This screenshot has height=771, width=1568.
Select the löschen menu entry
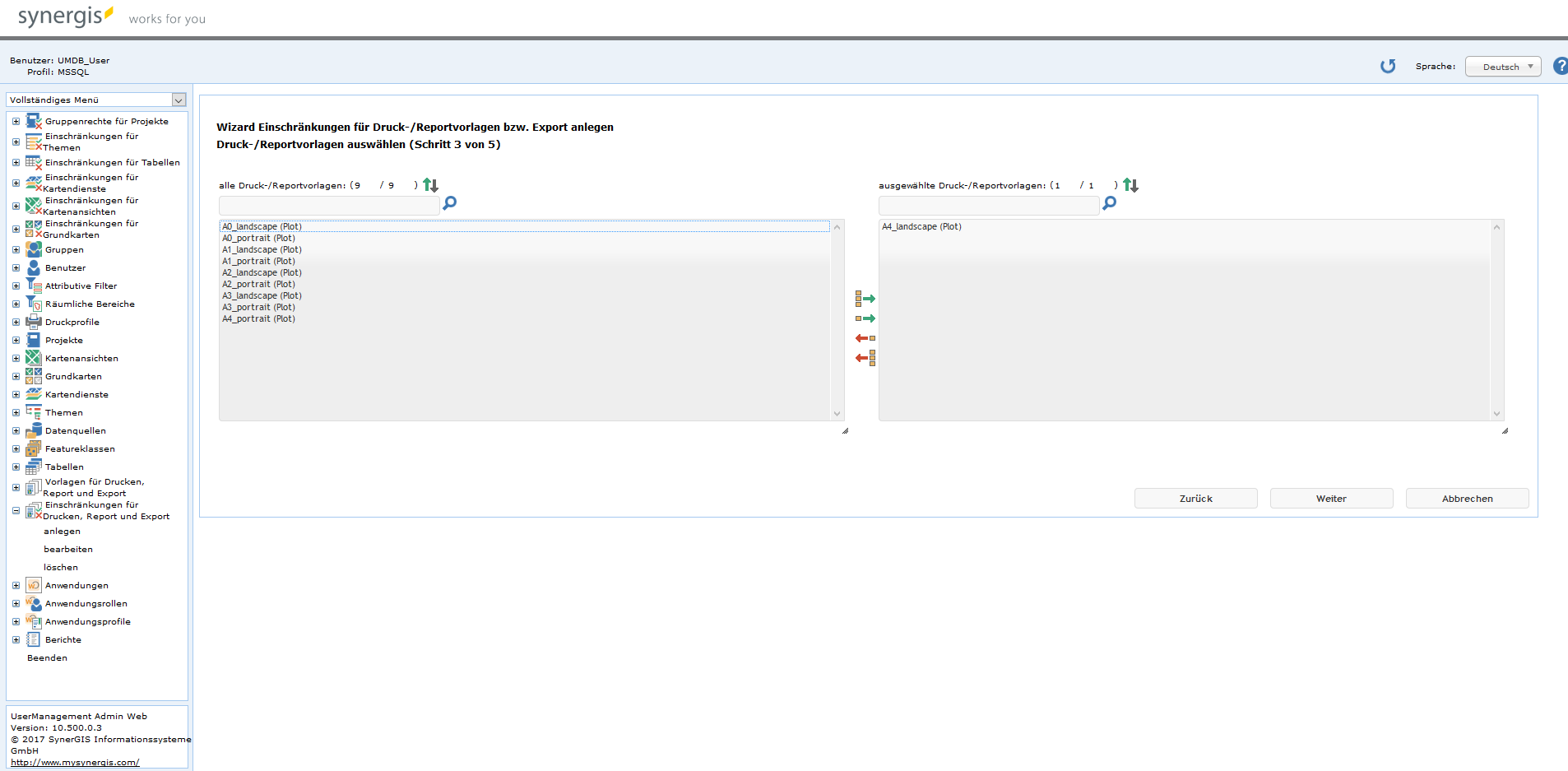pos(61,567)
